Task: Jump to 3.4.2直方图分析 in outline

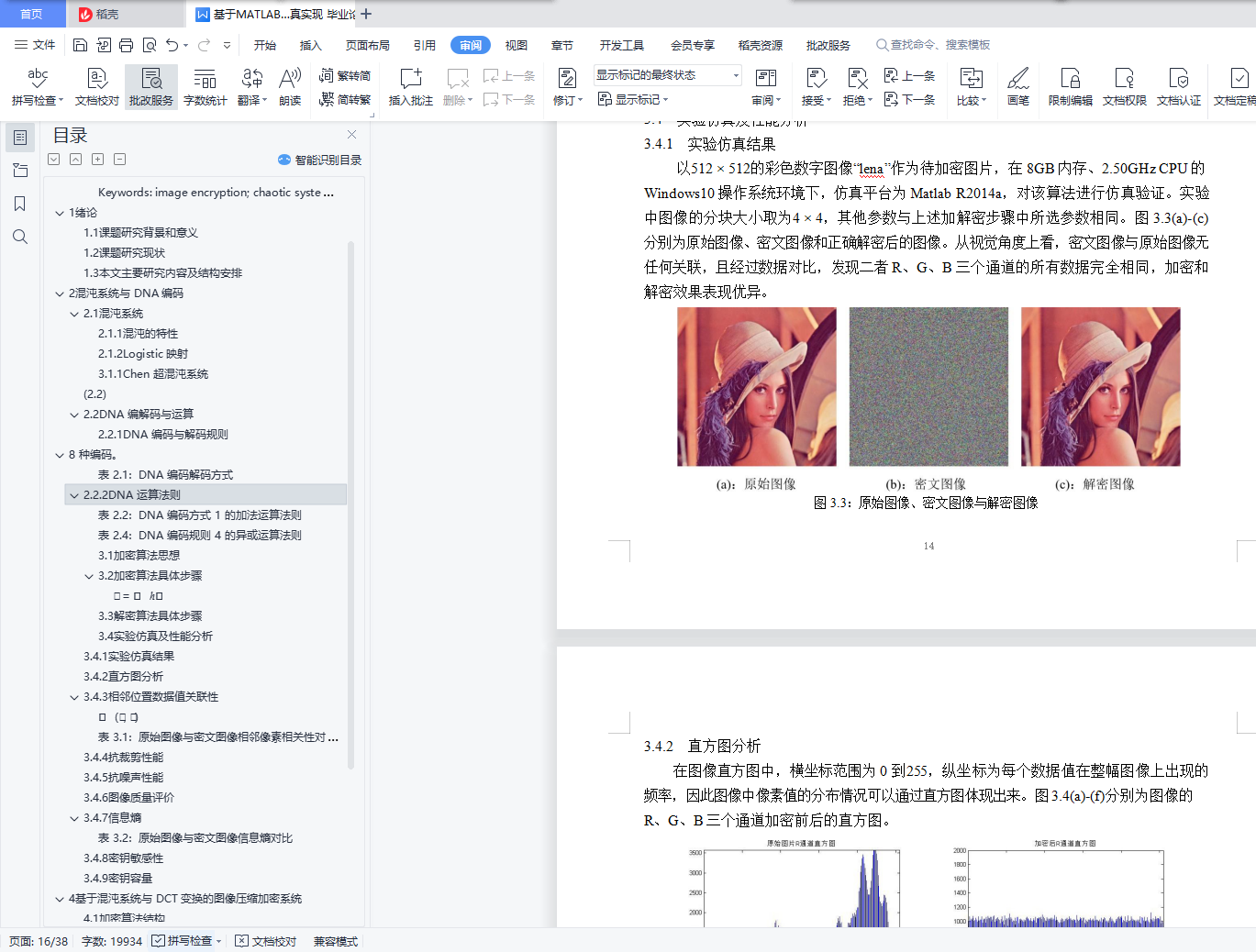Action: coord(123,677)
